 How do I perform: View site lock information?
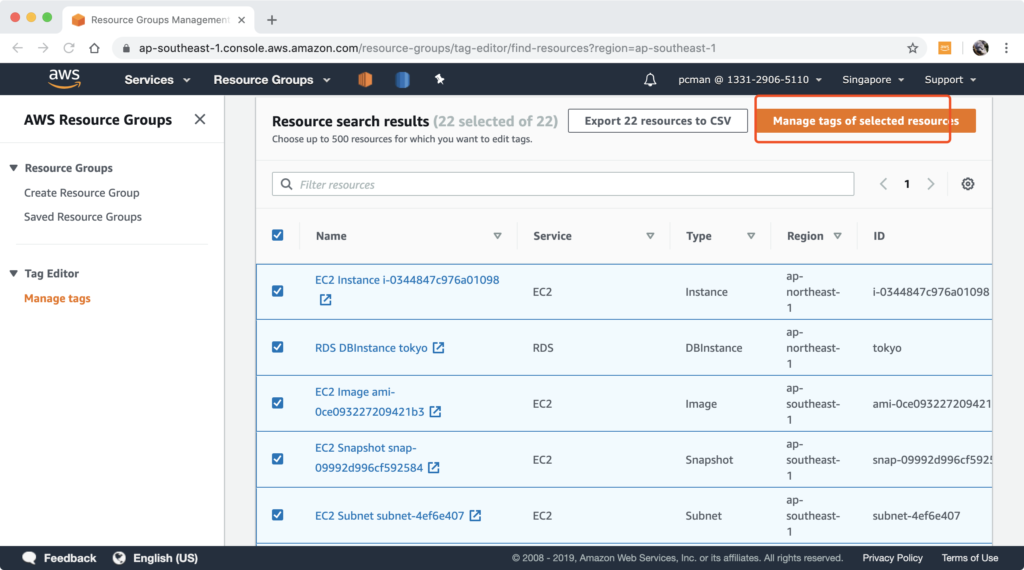click(126, 48)
